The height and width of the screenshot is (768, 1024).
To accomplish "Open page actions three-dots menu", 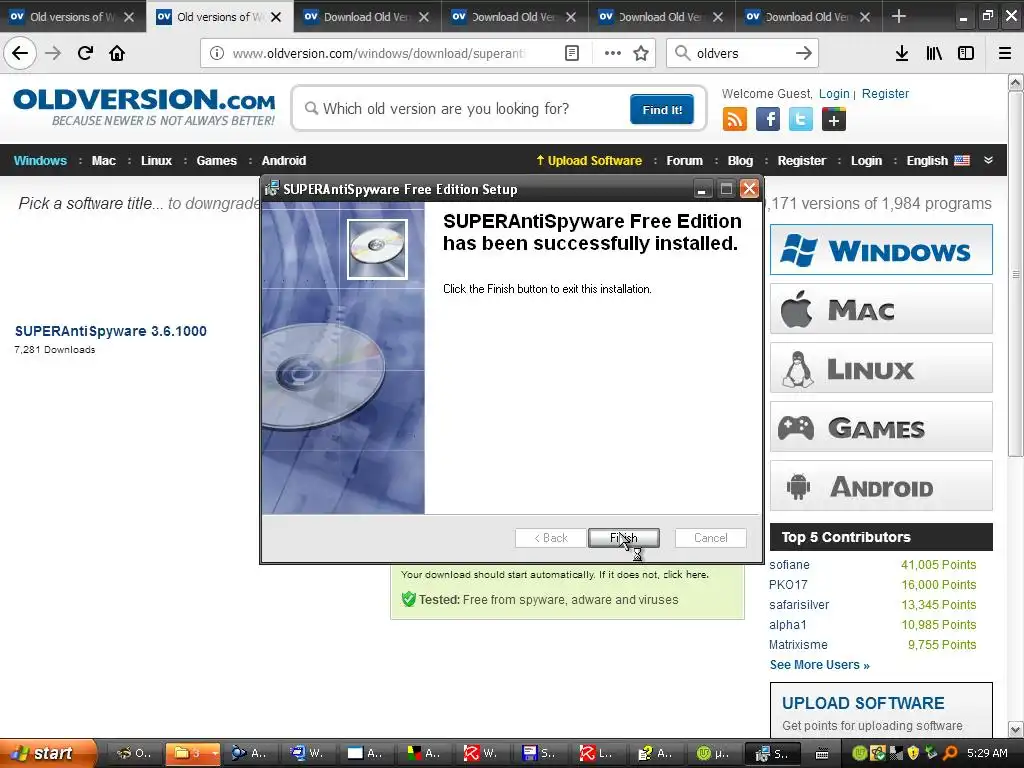I will (612, 53).
